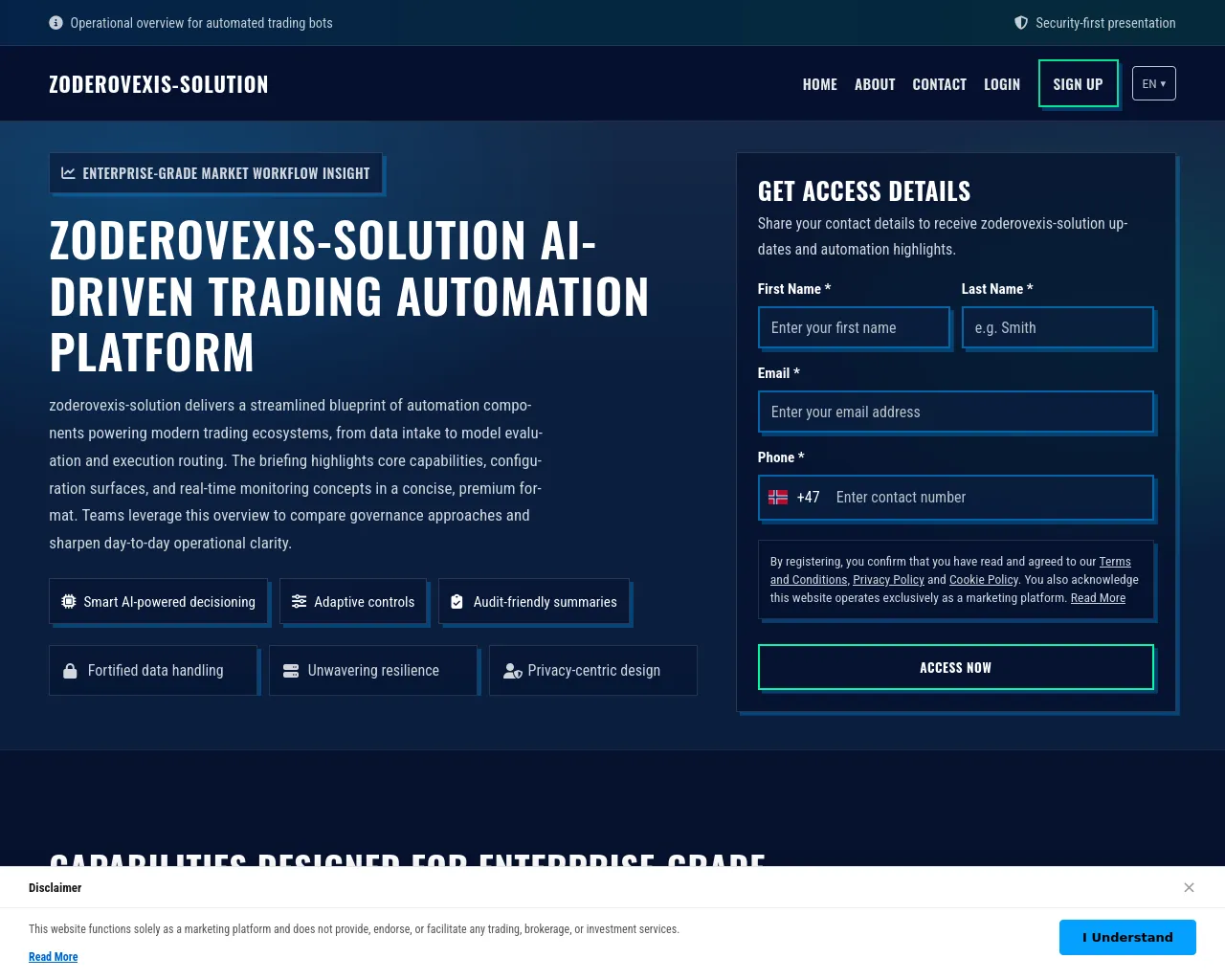Click the chart icon in the enterprise-grade badge

[69, 173]
